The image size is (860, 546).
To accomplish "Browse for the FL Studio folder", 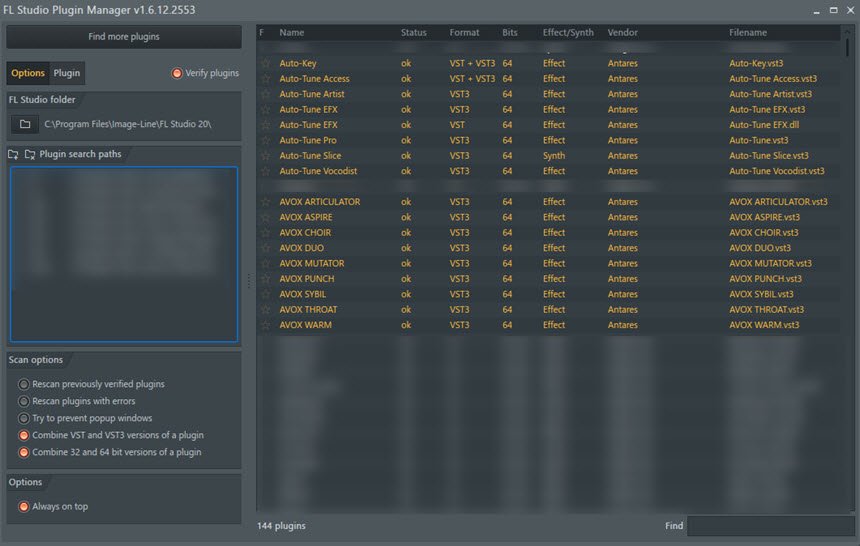I will click(x=25, y=124).
